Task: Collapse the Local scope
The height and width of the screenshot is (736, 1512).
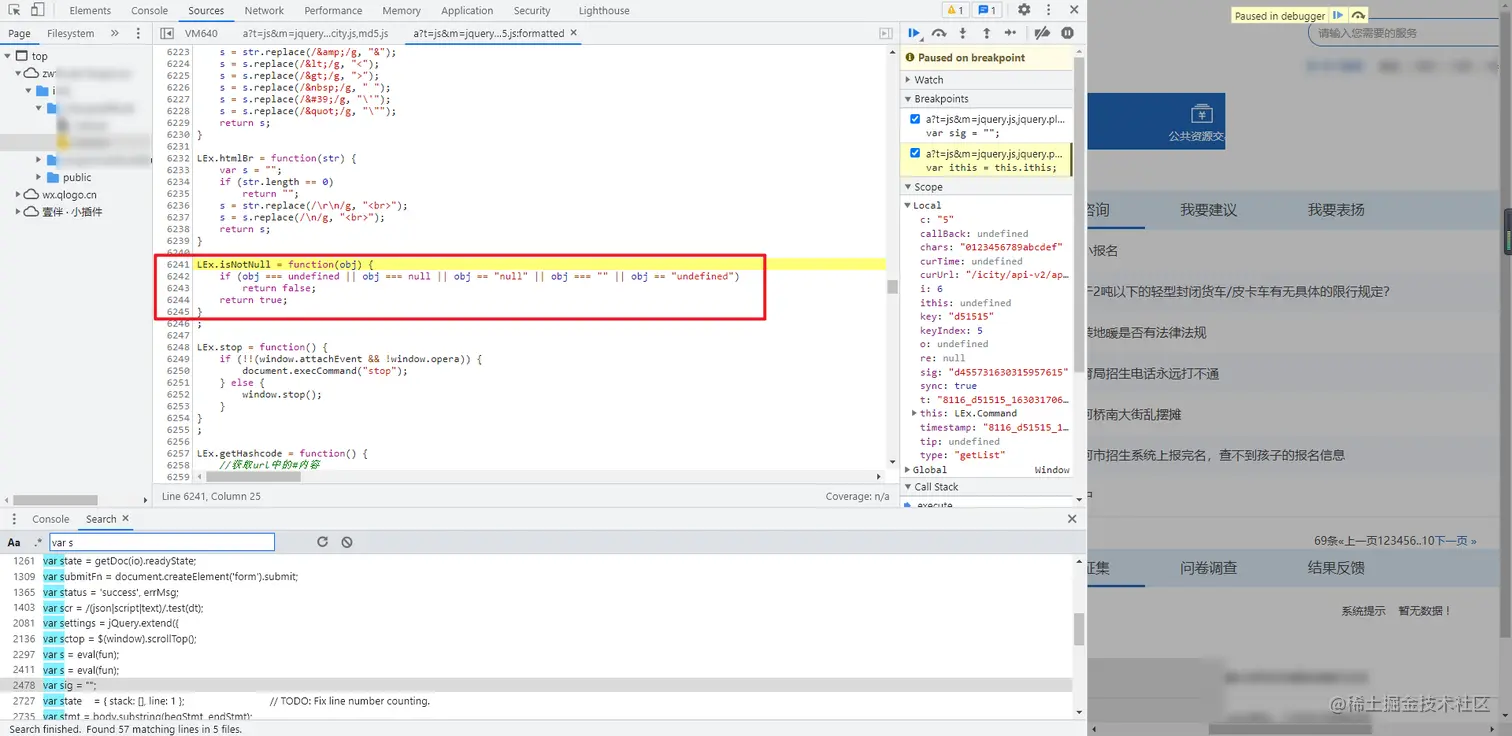Action: (x=907, y=205)
